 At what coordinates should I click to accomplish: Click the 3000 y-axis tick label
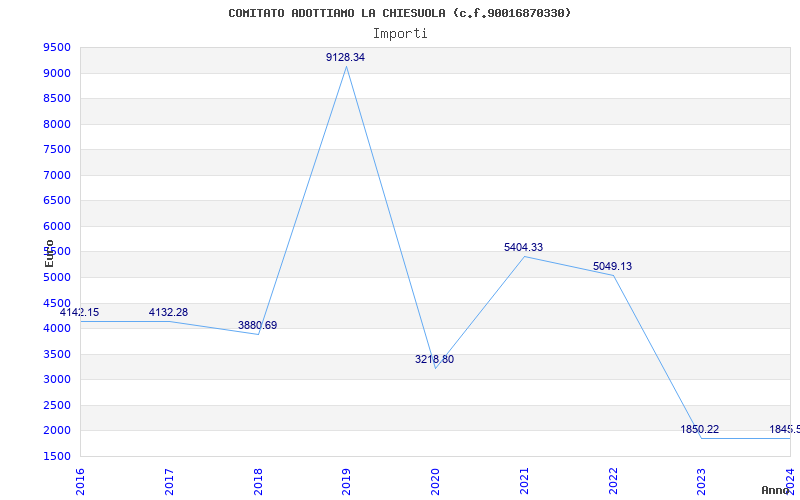[x=57, y=380]
